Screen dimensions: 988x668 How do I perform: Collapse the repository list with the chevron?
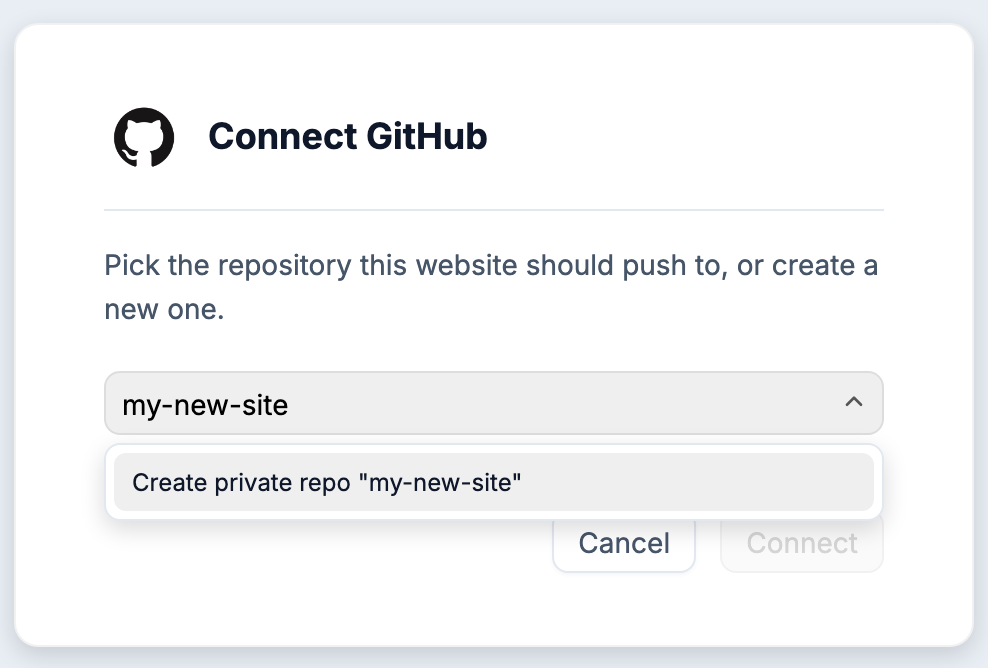point(854,401)
